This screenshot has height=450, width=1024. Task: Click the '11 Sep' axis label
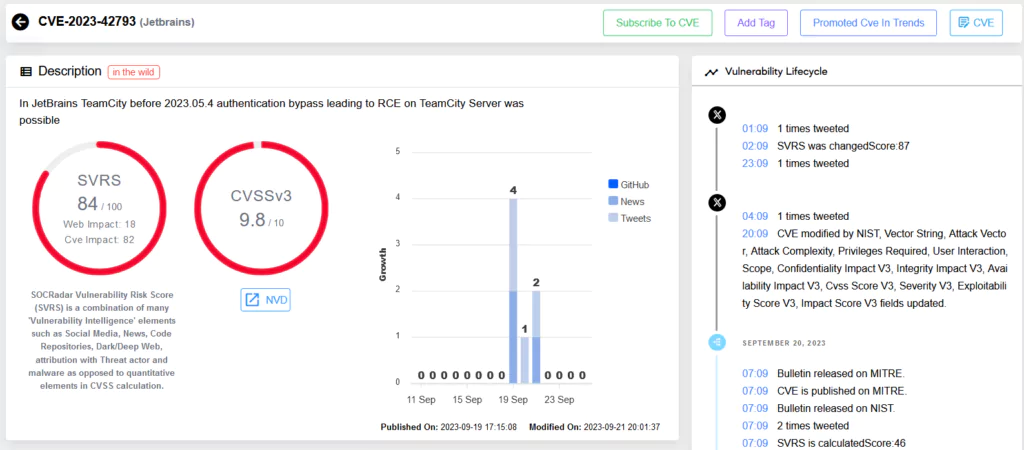click(421, 400)
